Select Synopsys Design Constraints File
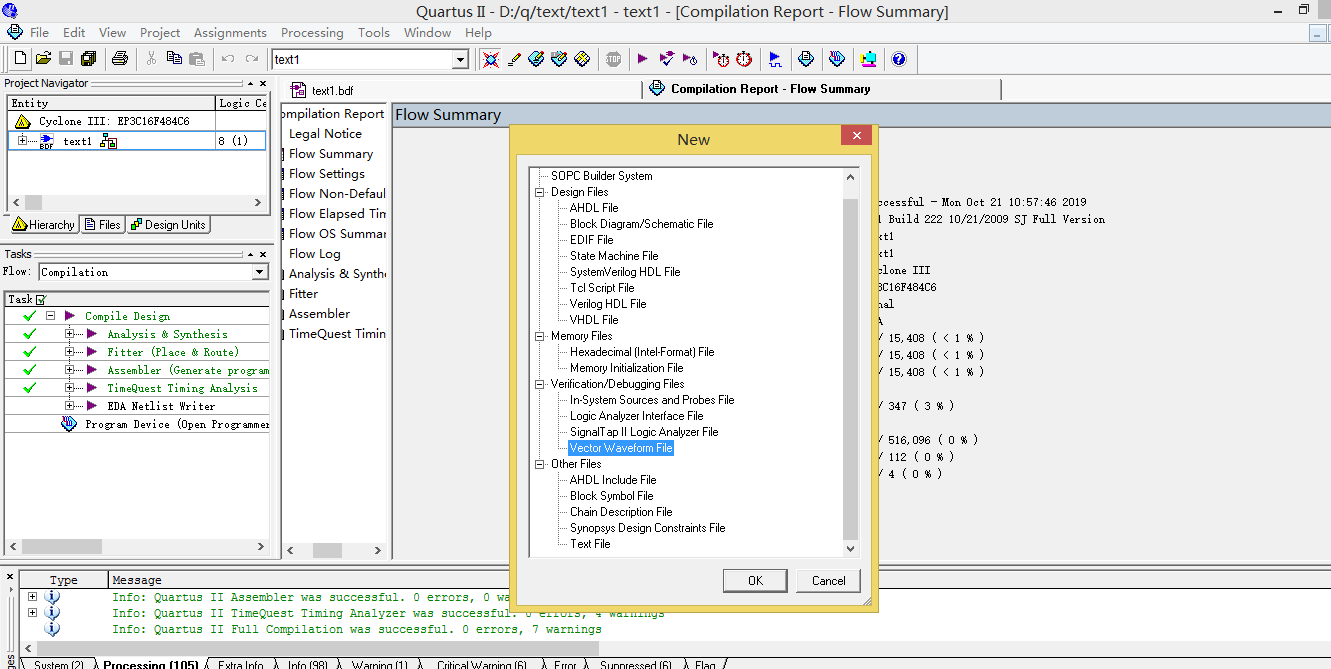Viewport: 1331px width, 669px height. [x=648, y=528]
